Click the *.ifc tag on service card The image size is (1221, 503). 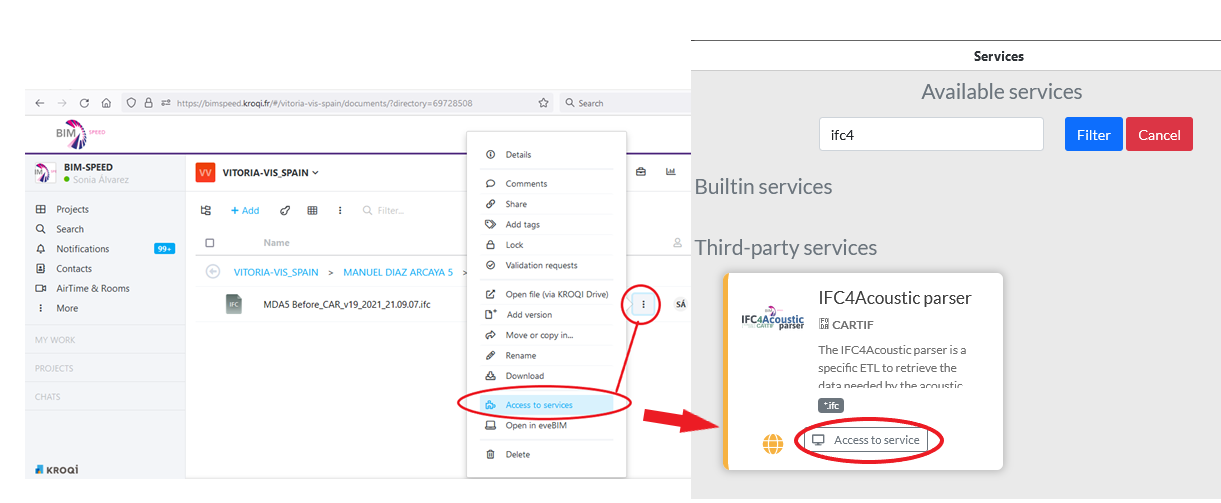pyautogui.click(x=831, y=405)
